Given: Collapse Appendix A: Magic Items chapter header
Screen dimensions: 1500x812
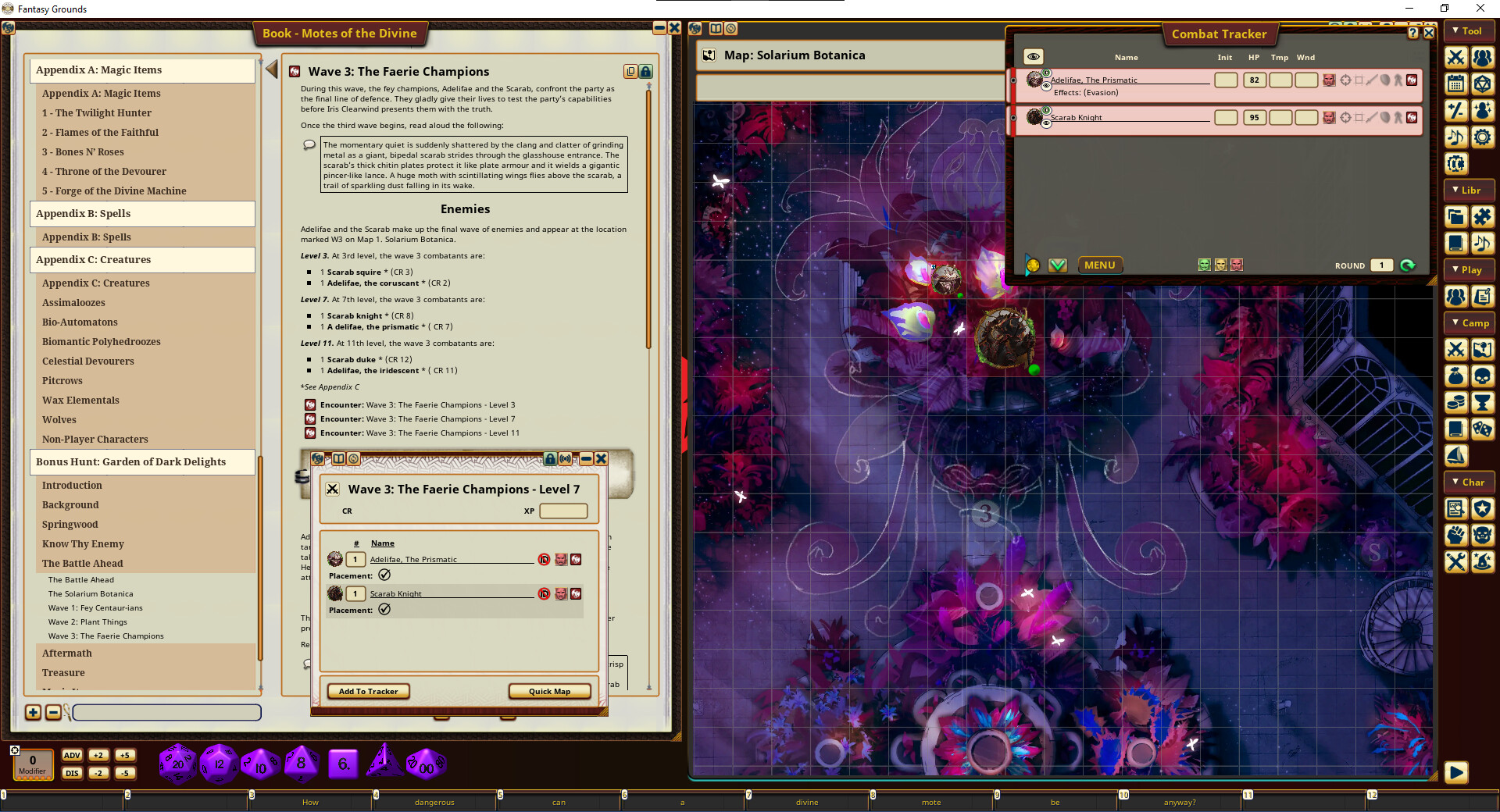Looking at the screenshot, I should (142, 70).
